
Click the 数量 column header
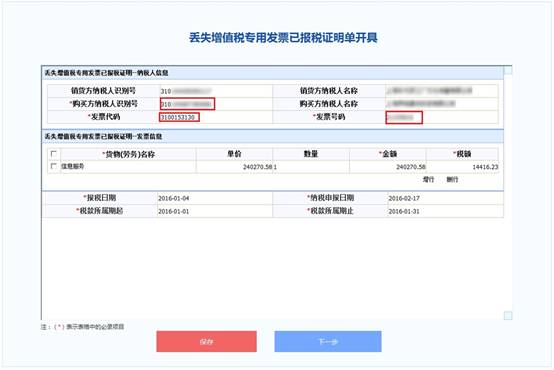[x=311, y=154]
